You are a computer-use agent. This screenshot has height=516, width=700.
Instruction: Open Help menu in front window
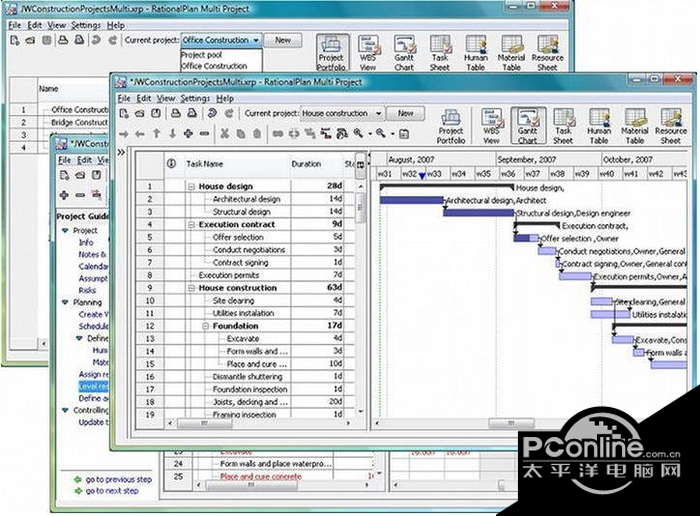pos(225,98)
